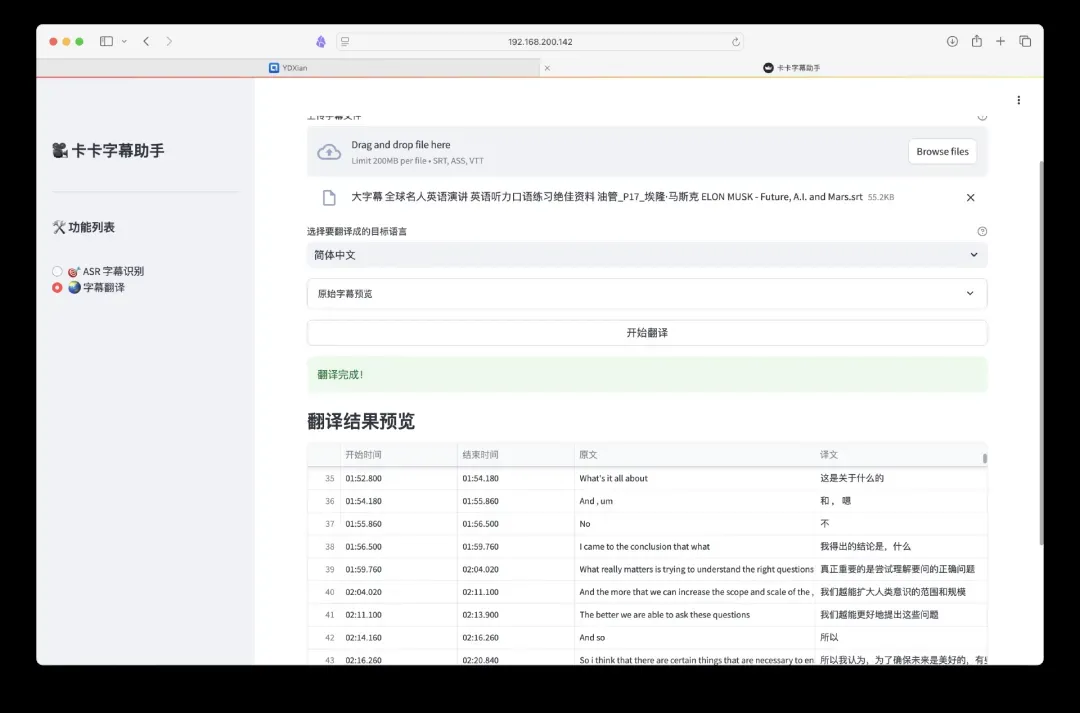Open the Safari sidebar toggle icon
Image resolution: width=1080 pixels, height=713 pixels.
point(106,41)
